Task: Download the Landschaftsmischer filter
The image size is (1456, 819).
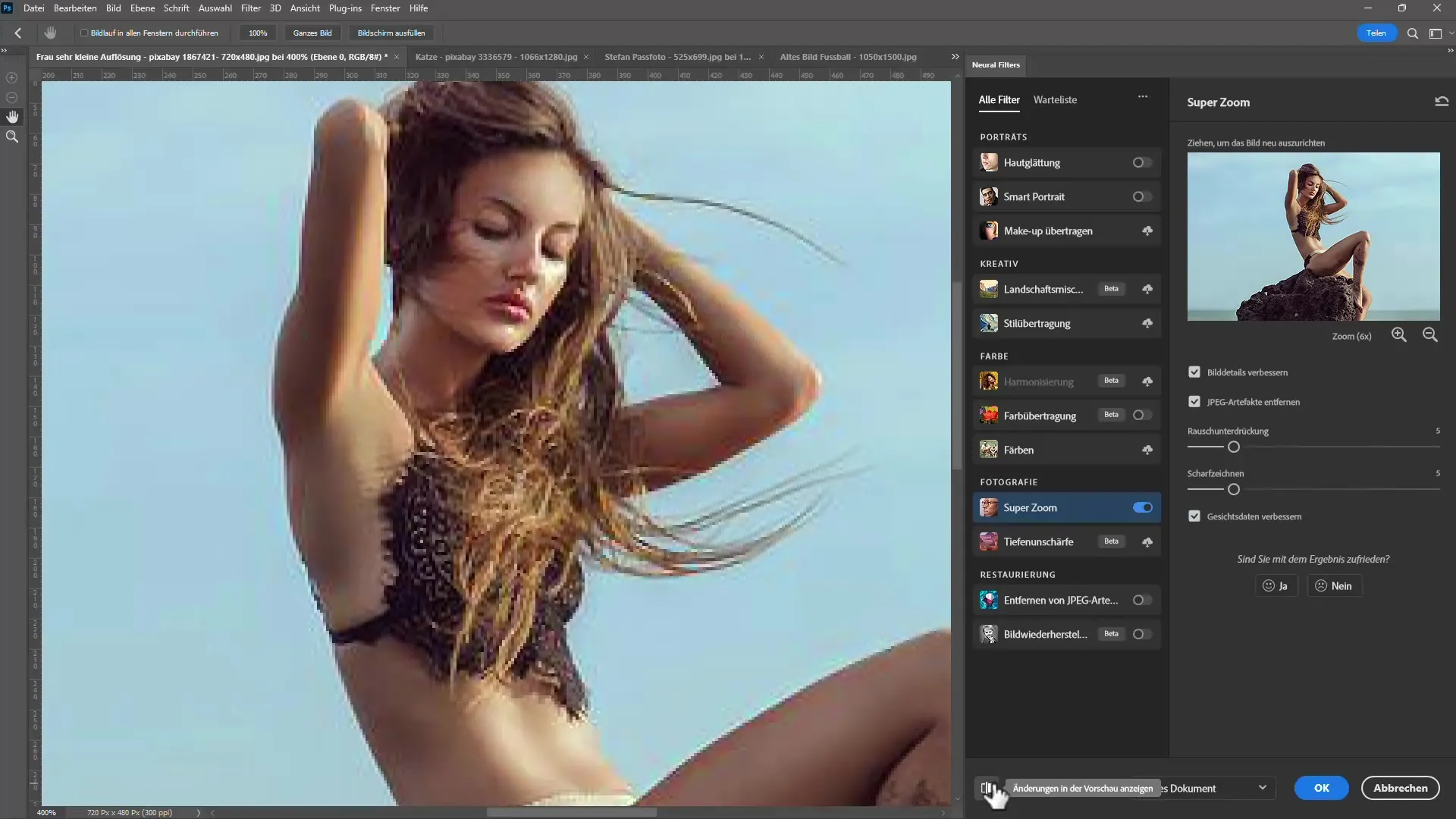Action: [1147, 289]
